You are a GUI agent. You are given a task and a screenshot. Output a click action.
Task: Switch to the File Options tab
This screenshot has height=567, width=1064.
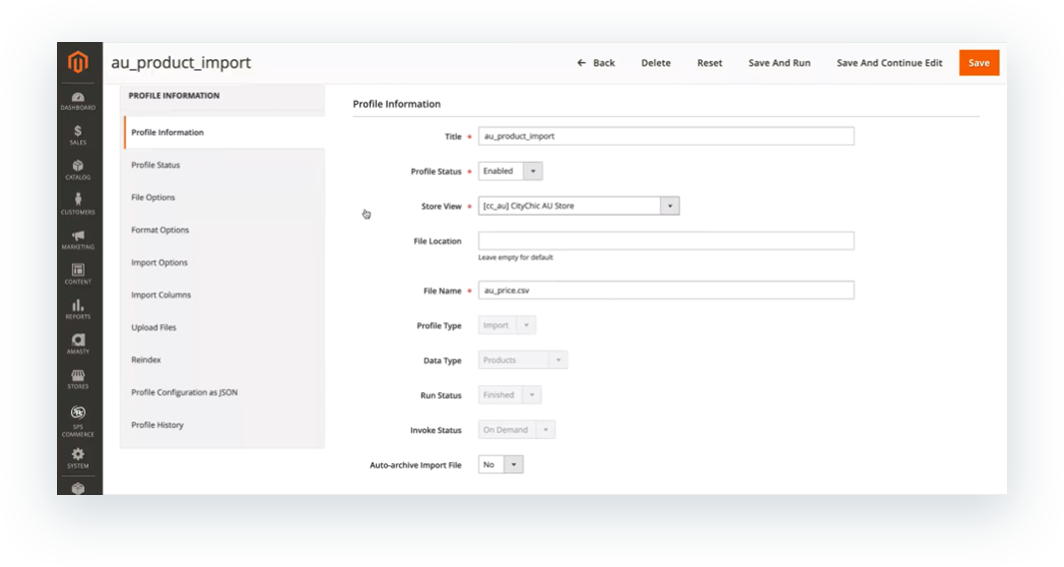153,198
